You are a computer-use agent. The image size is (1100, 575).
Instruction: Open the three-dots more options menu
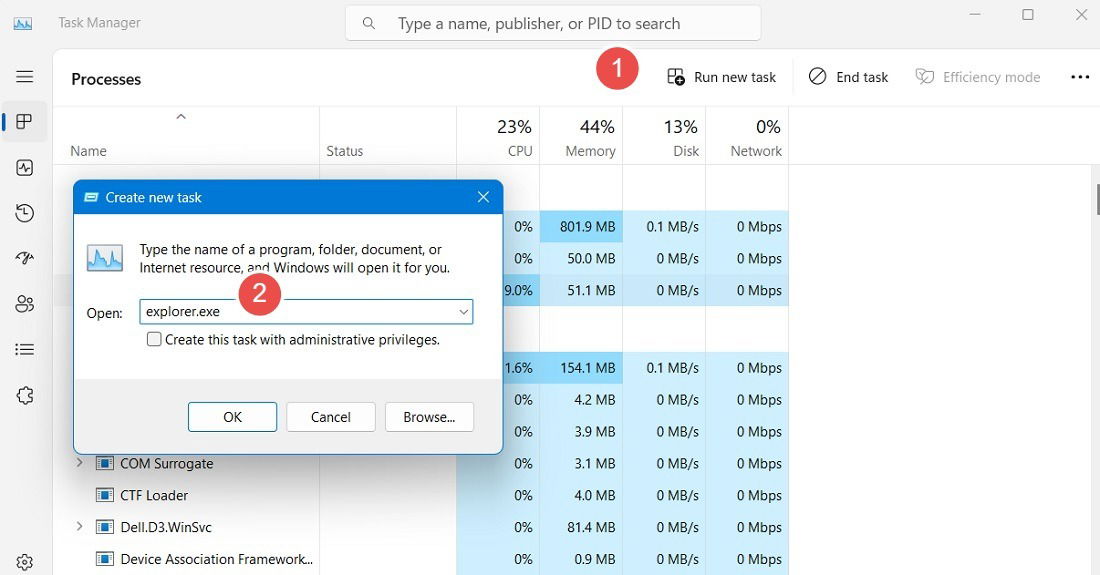click(x=1080, y=77)
